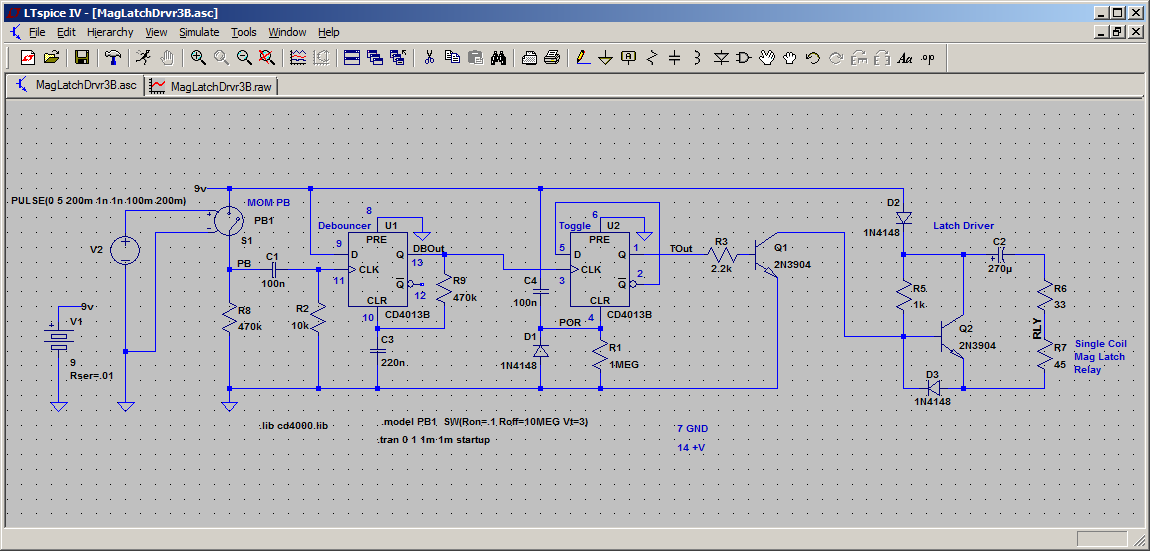Zoom out with the minus magnifier
The width and height of the screenshot is (1150, 551).
[x=244, y=57]
